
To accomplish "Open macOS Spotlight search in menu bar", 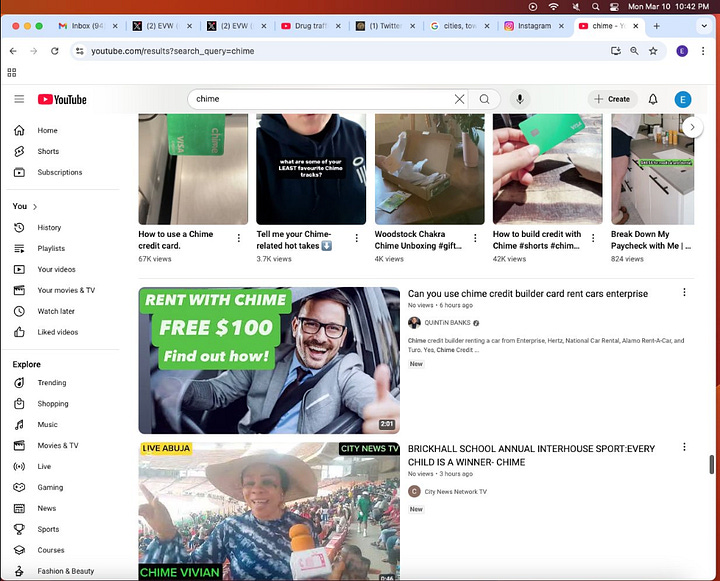I will coord(596,6).
